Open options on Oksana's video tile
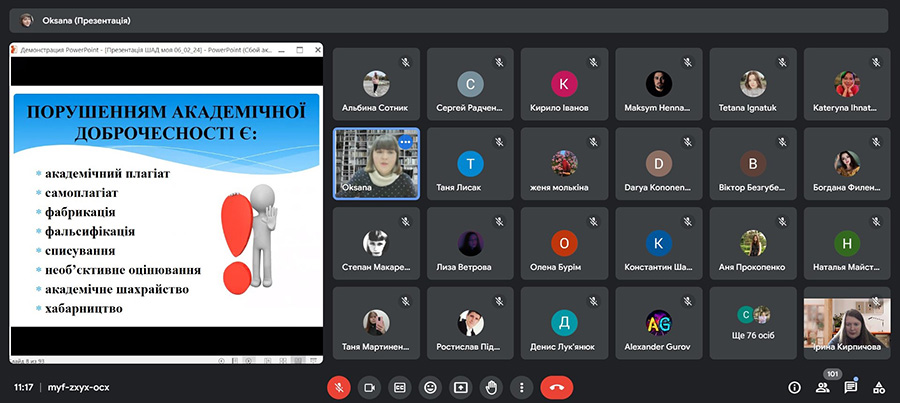The height and width of the screenshot is (403, 900). pos(405,142)
